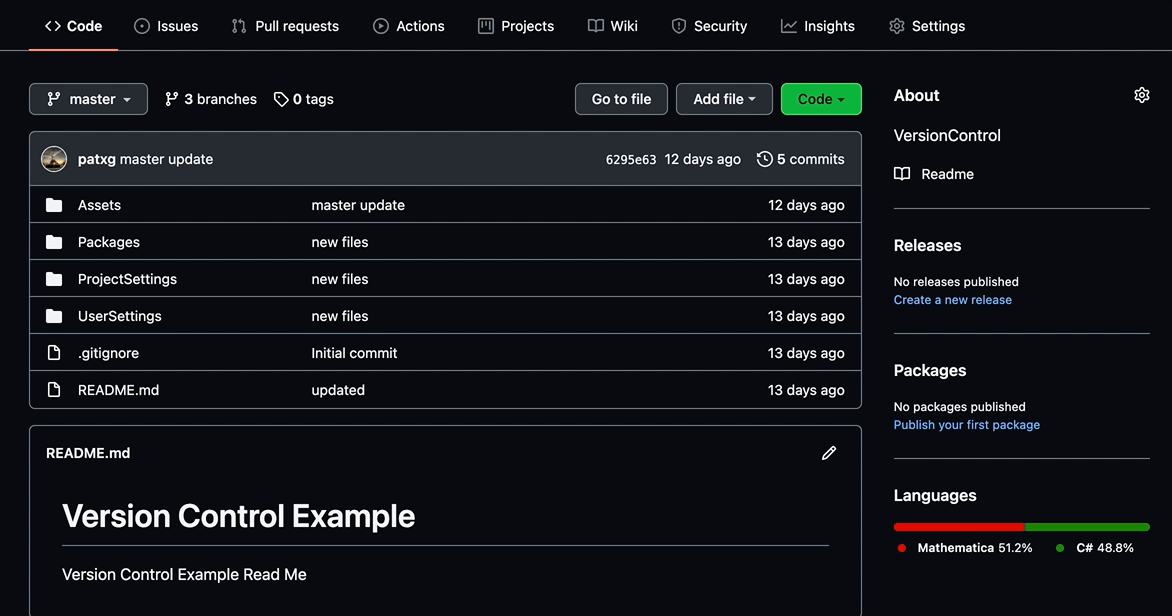Click the Pull requests tab icon
This screenshot has height=616, width=1172.
[x=239, y=26]
